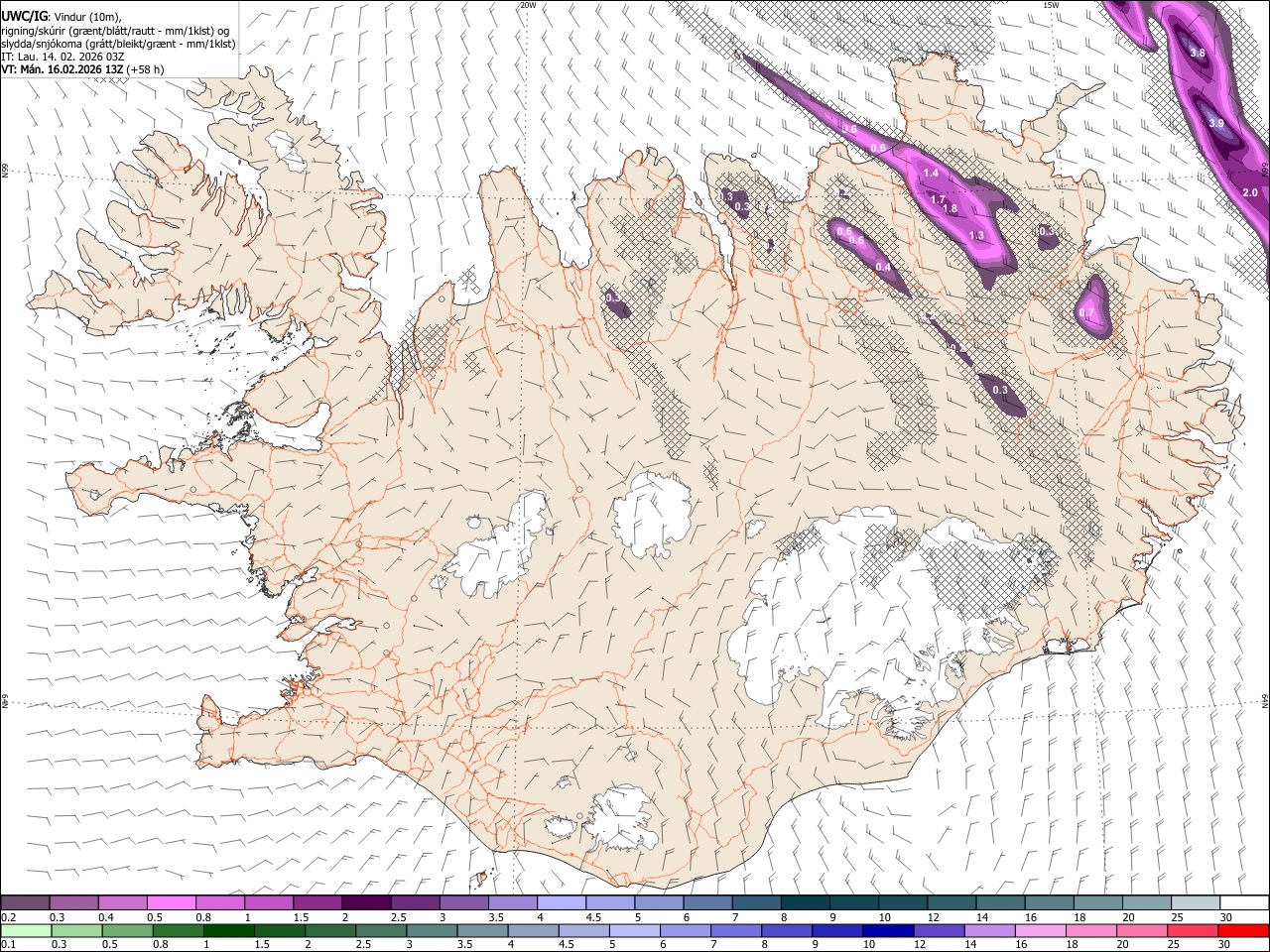The width and height of the screenshot is (1270, 952).
Task: Click the '25' label in upper legend row
Action: pos(1177,917)
